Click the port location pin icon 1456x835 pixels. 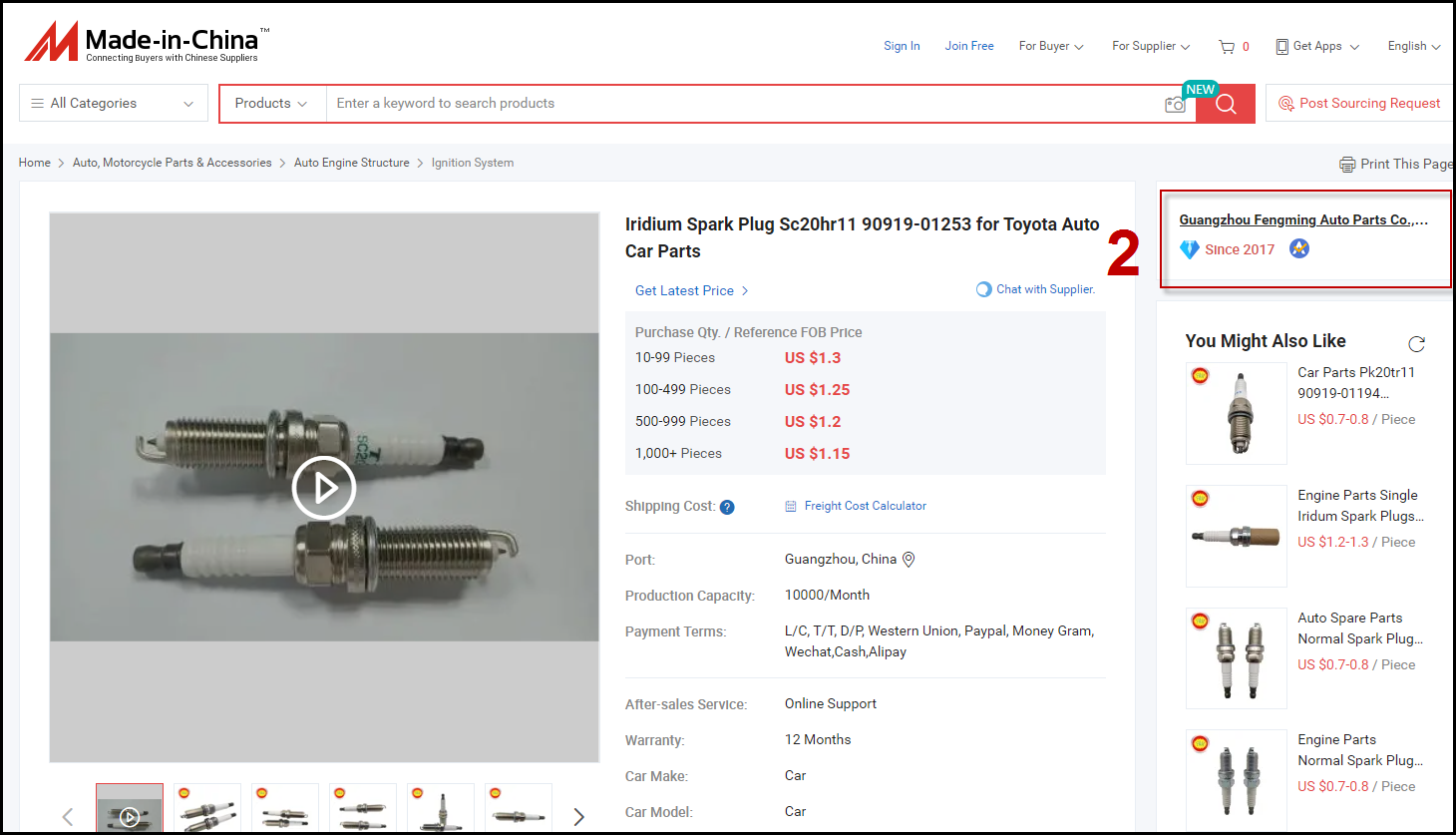point(909,560)
